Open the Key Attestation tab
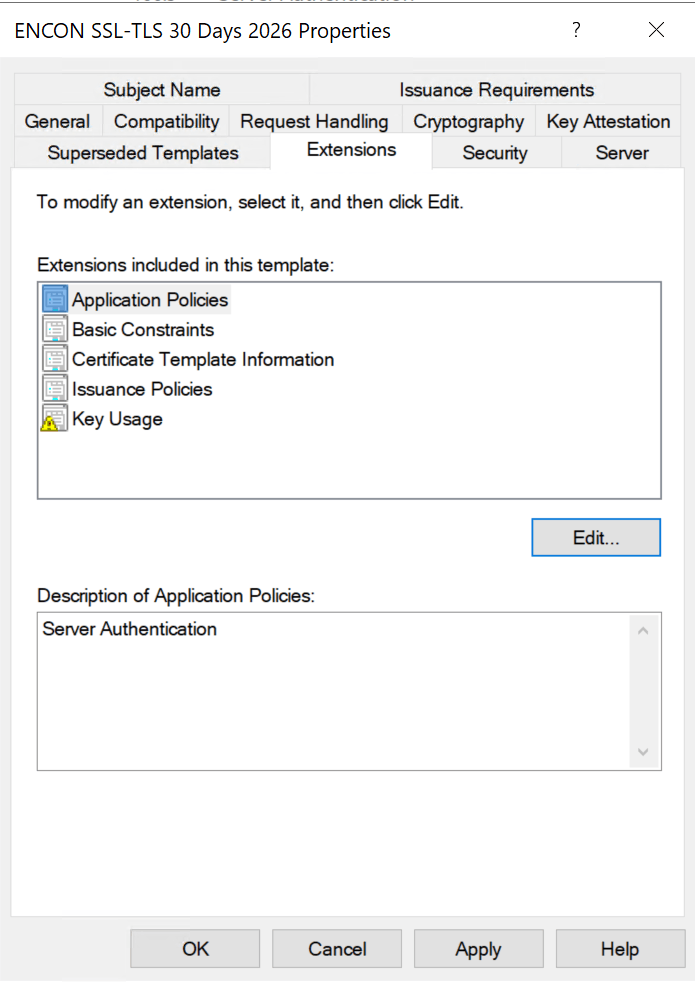This screenshot has height=982, width=695. click(608, 121)
